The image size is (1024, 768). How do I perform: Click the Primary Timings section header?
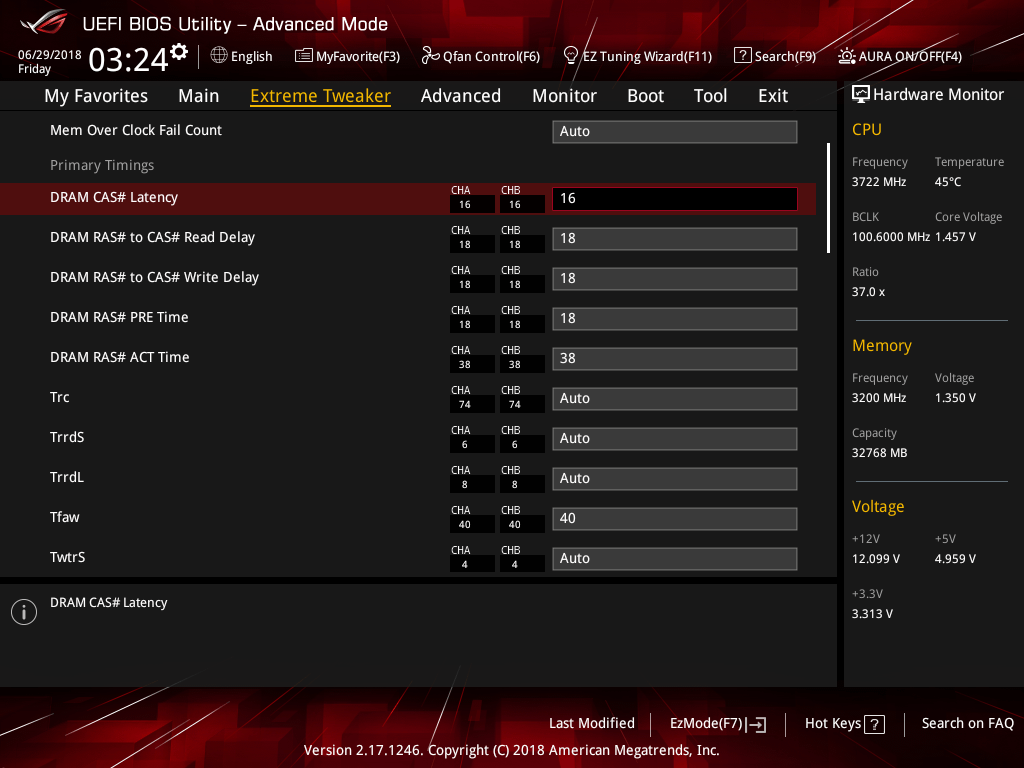(x=102, y=165)
